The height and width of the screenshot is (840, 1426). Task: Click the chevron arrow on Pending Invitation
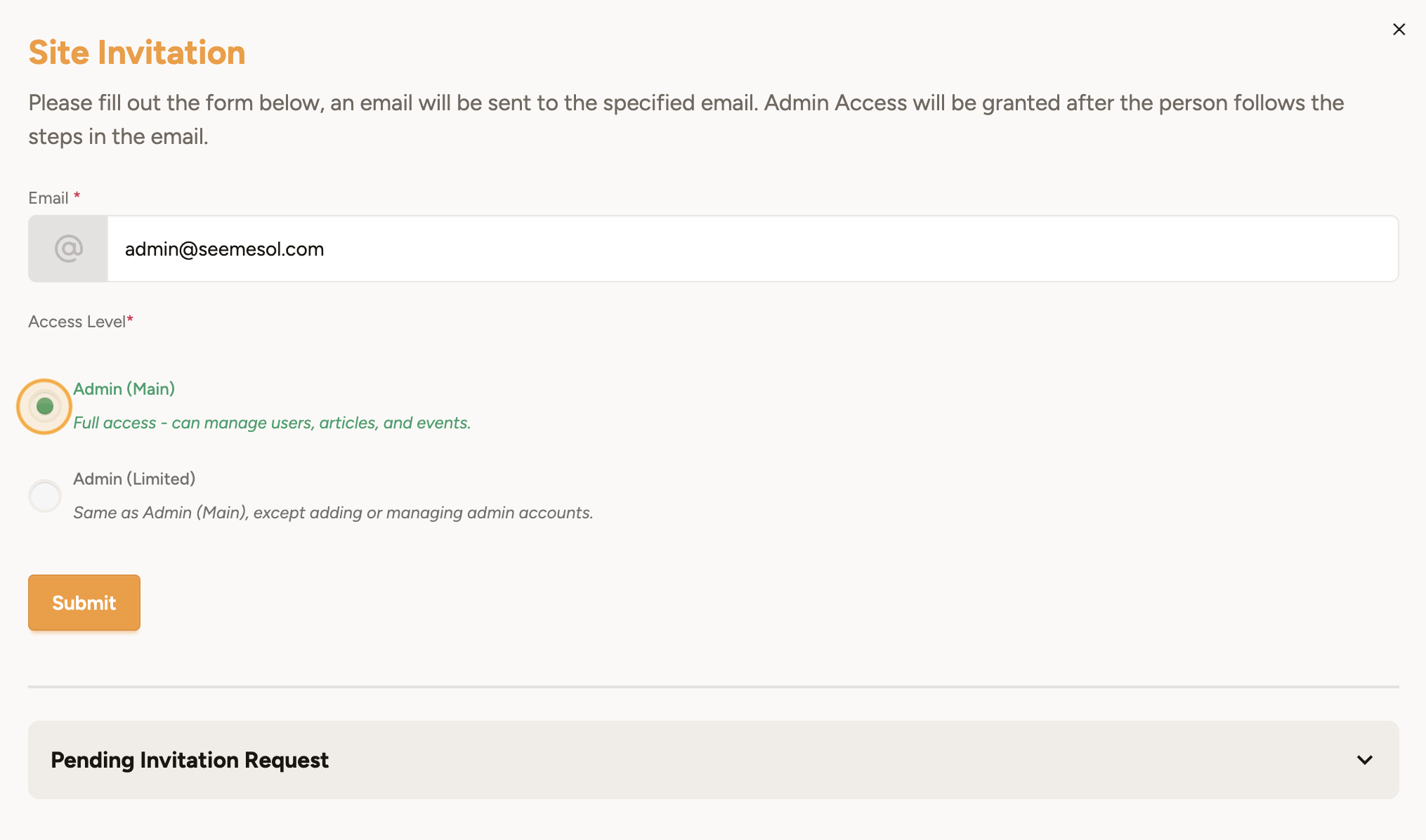tap(1365, 760)
